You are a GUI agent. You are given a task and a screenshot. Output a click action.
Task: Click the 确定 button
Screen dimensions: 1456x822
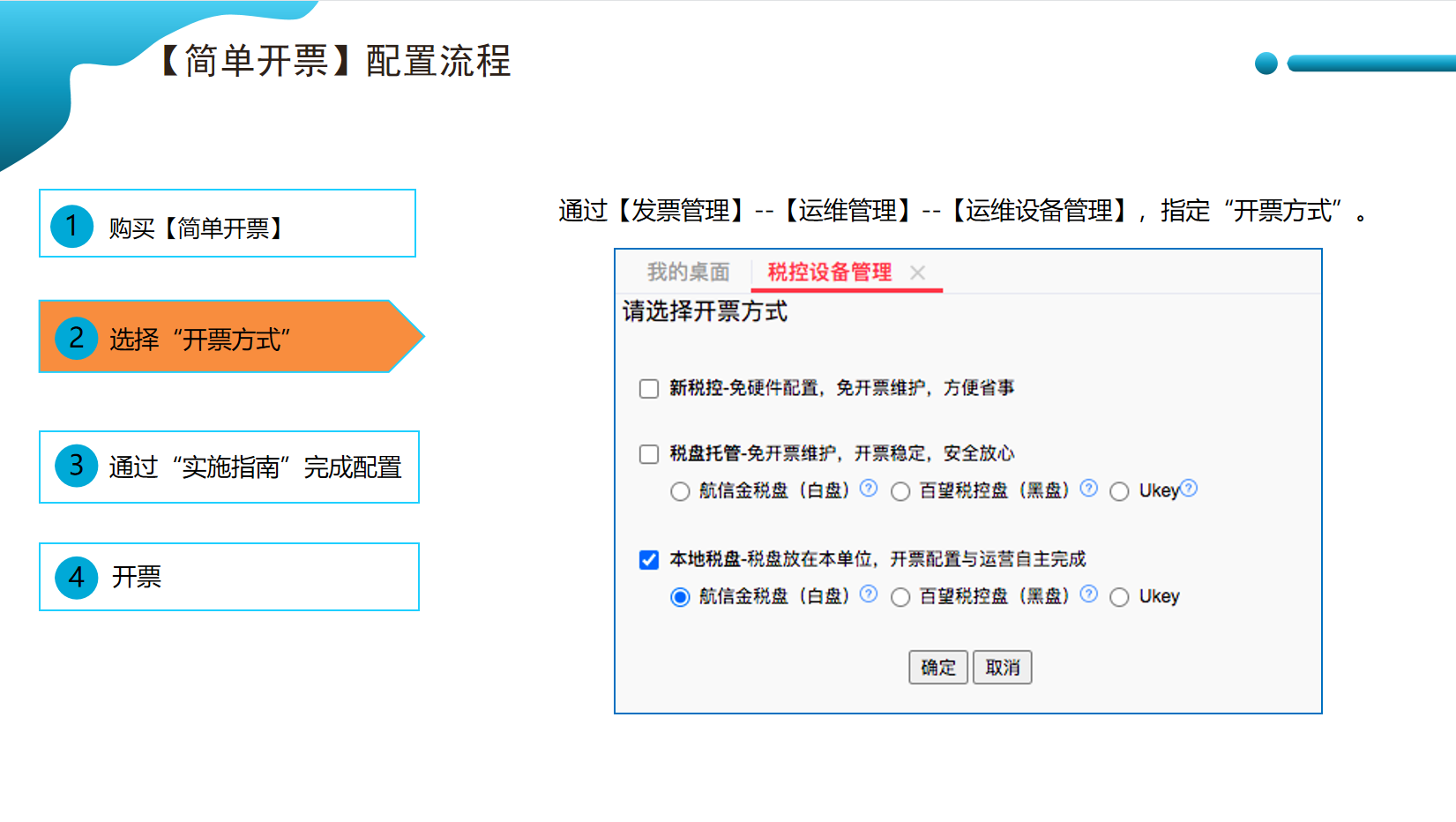(x=938, y=668)
